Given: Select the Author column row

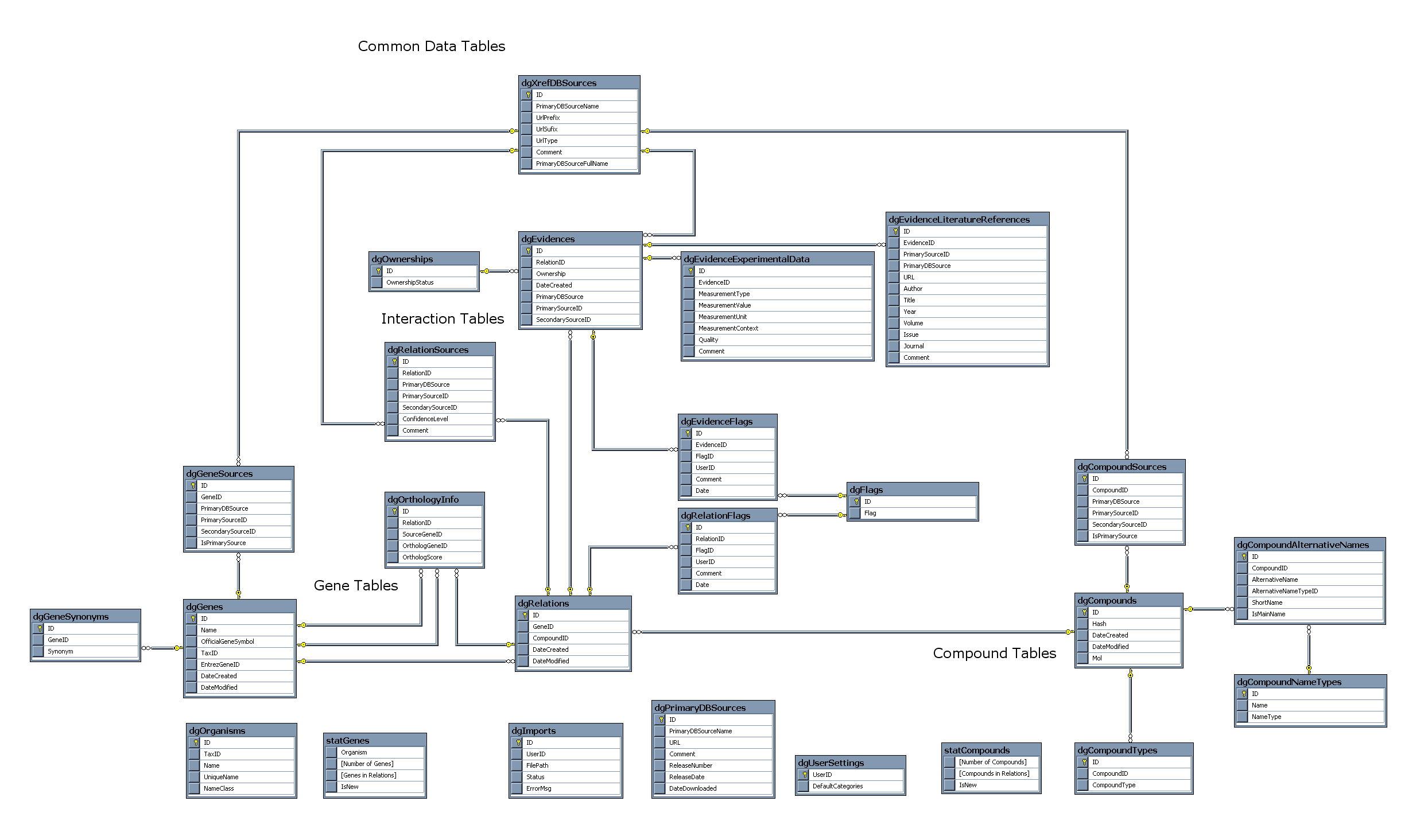Looking at the screenshot, I should (968, 289).
